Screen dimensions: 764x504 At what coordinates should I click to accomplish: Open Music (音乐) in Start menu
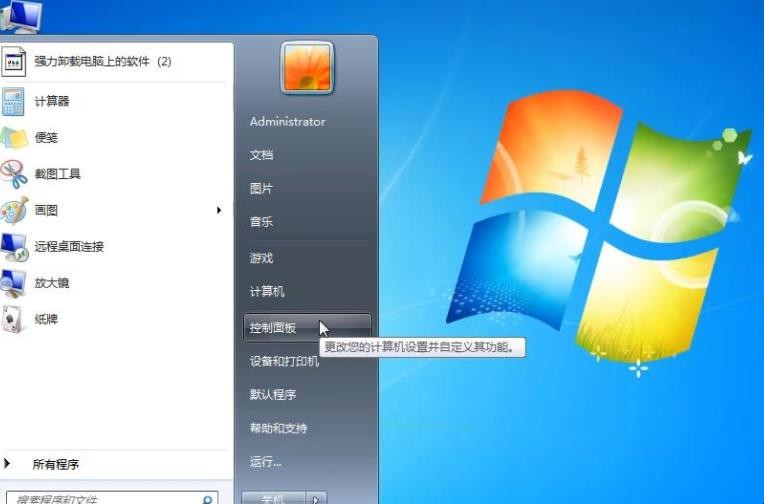point(261,222)
